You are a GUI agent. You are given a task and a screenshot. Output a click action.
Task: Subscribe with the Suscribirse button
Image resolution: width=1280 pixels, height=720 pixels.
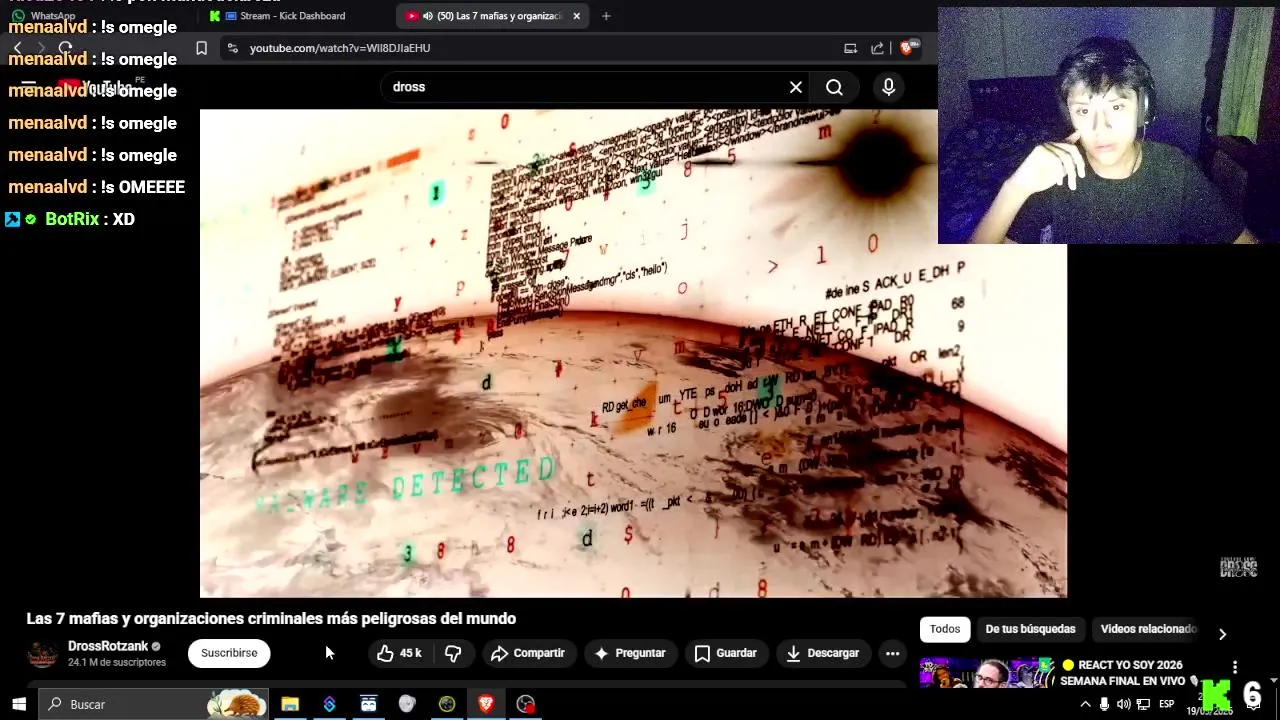tap(229, 653)
